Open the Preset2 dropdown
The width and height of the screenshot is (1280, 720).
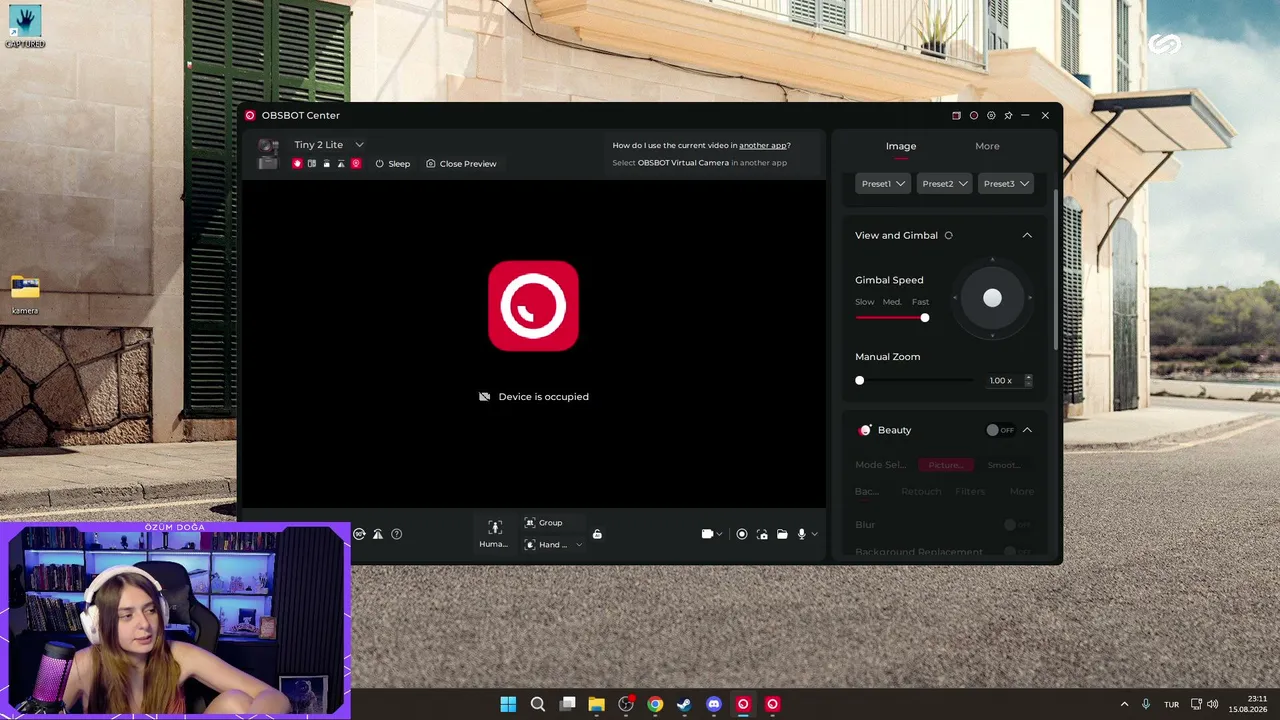point(944,184)
